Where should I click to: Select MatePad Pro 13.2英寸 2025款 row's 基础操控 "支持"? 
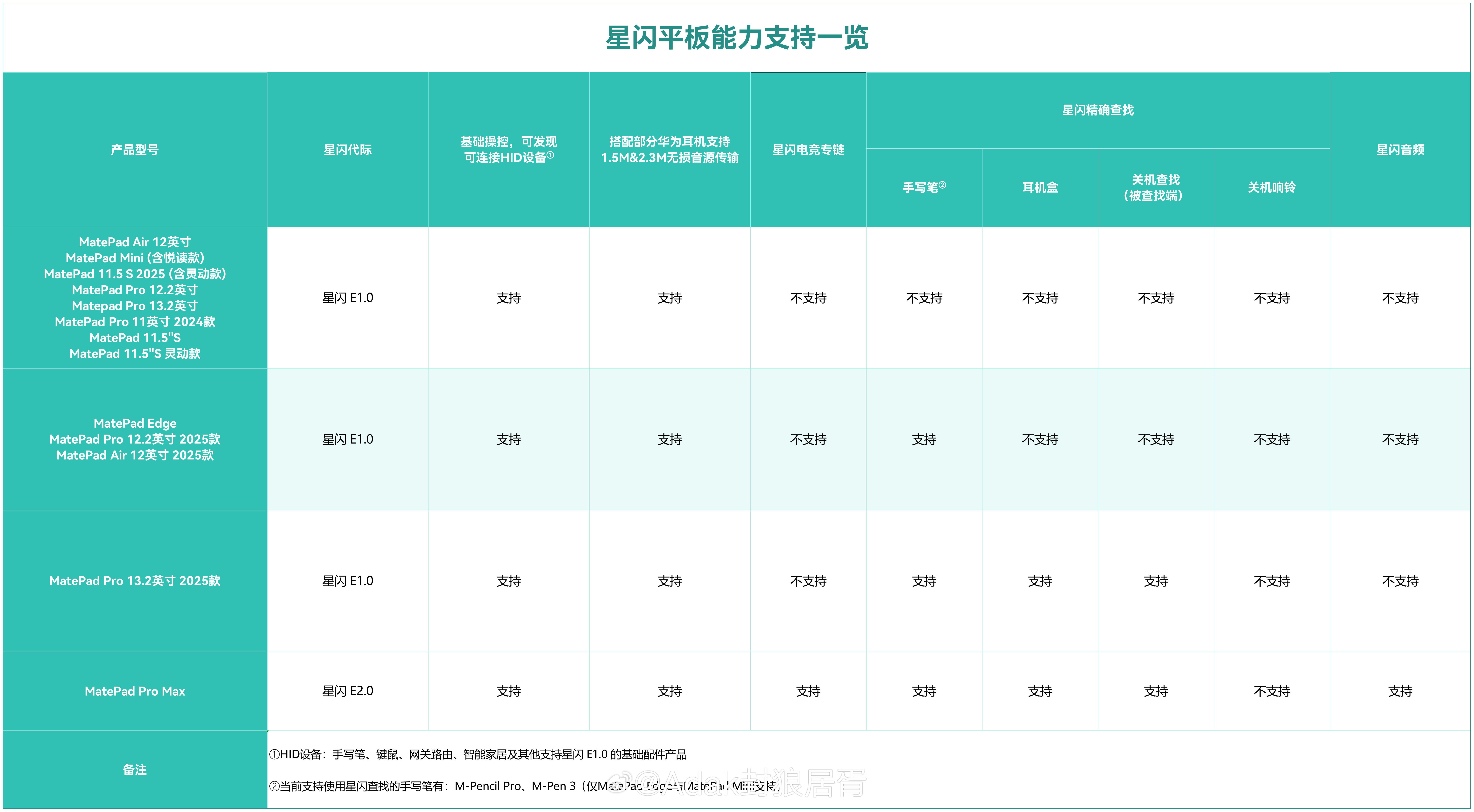pyautogui.click(x=509, y=581)
